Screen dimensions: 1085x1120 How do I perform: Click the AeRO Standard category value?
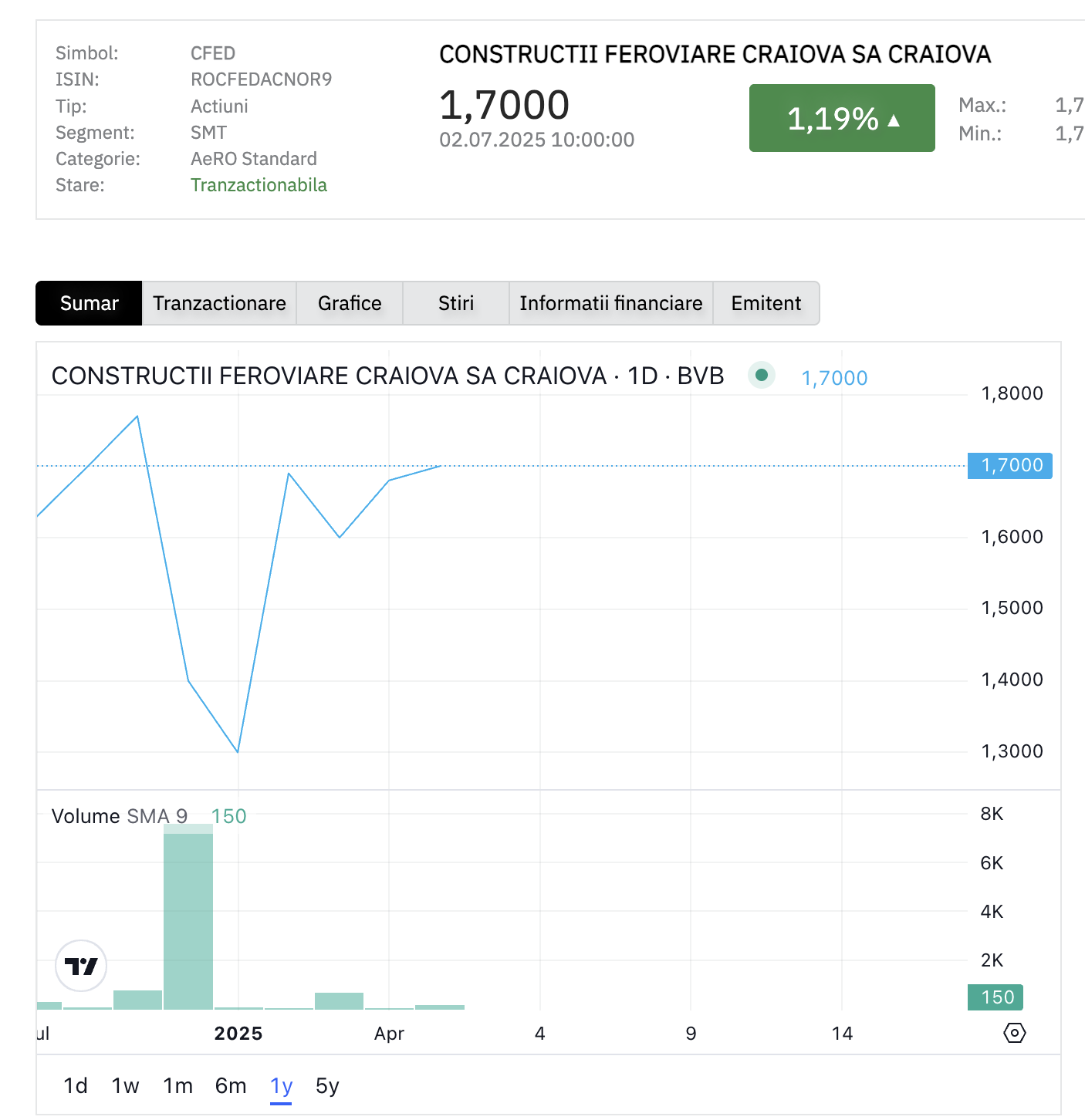(x=254, y=159)
